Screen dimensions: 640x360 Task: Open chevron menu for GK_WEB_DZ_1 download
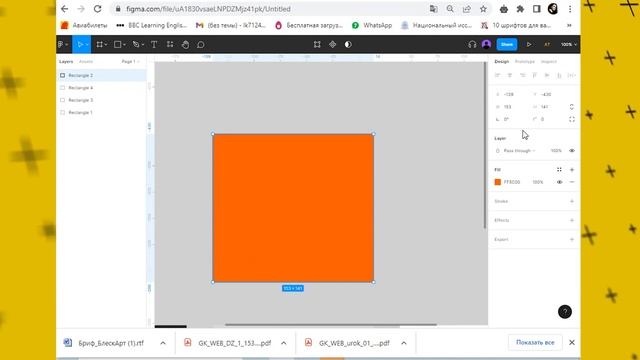pos(284,343)
